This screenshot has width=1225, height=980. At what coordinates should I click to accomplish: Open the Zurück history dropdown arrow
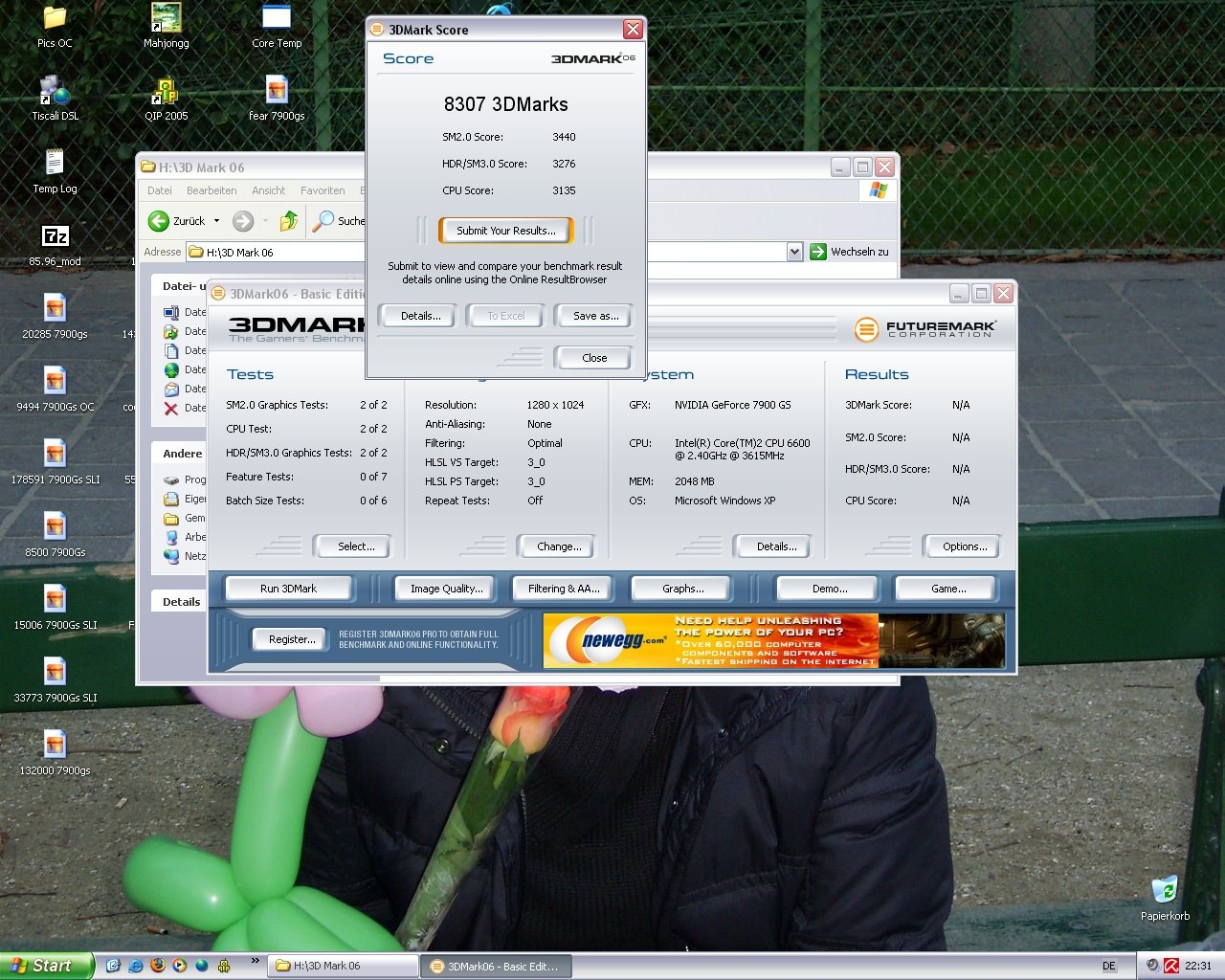pyautogui.click(x=216, y=221)
